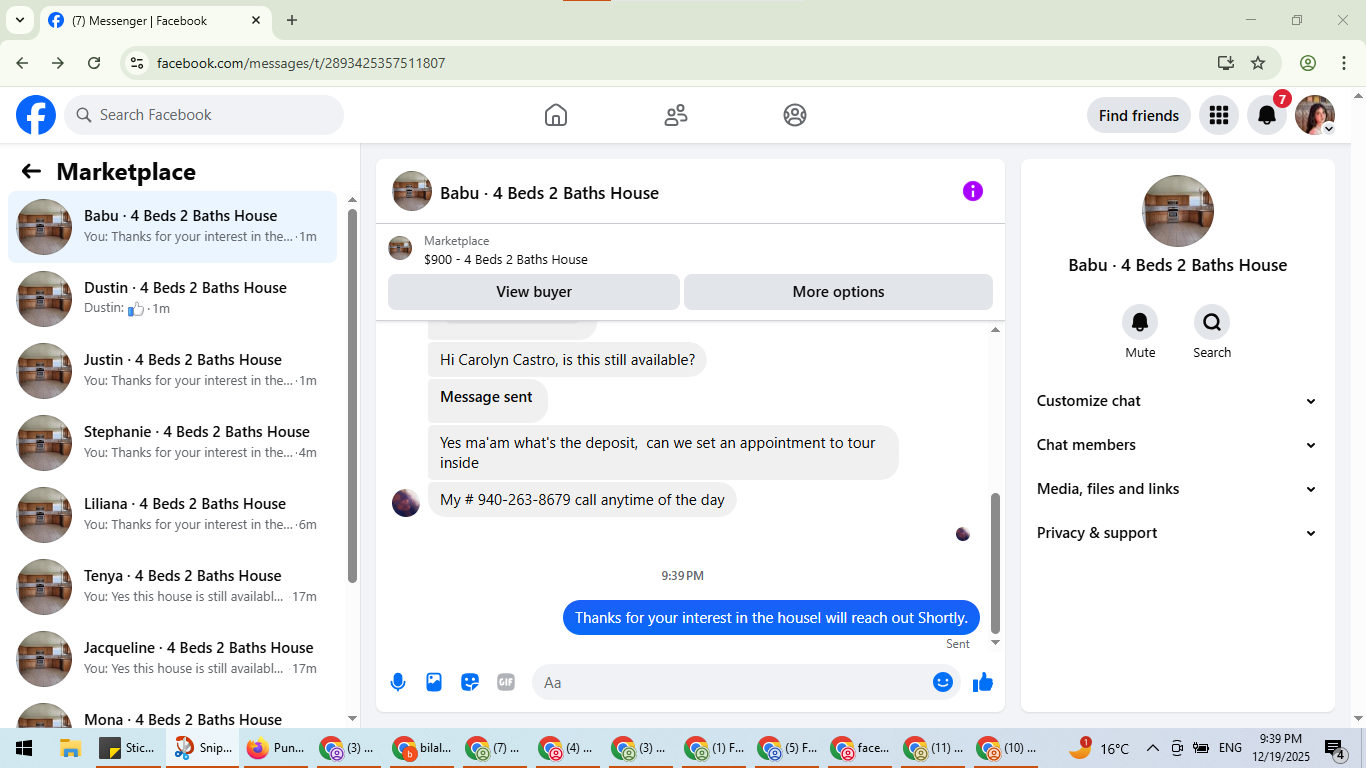Click Find friends button
Screen dimensions: 1366x768
(x=1139, y=115)
